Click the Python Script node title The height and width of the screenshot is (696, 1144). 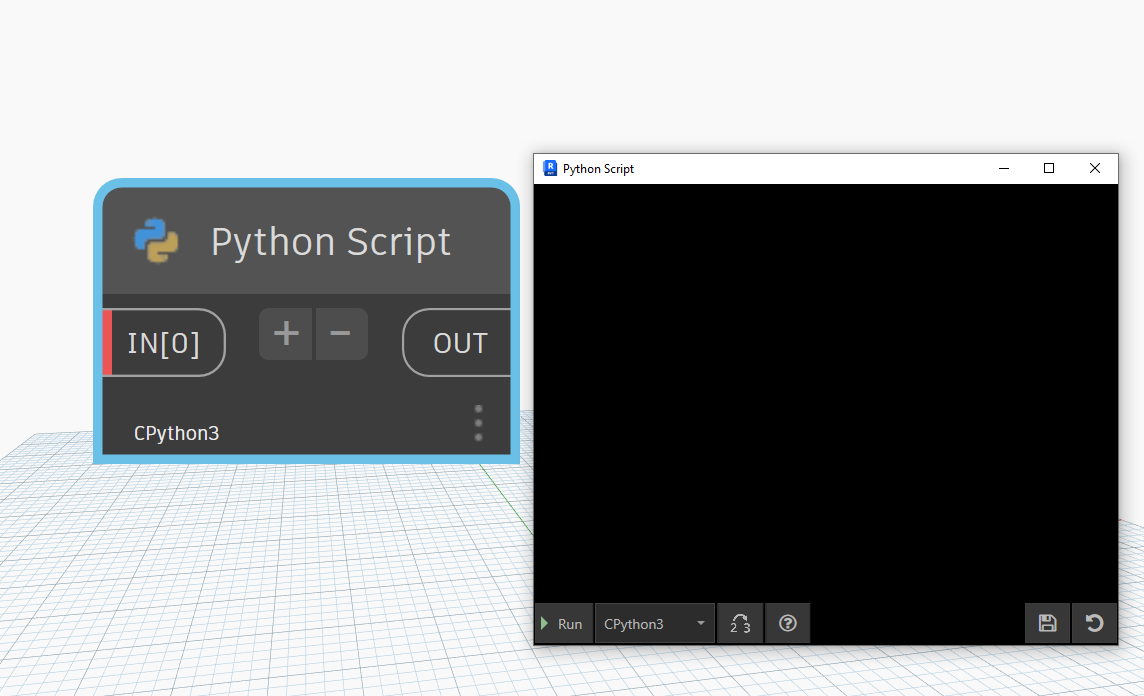331,241
